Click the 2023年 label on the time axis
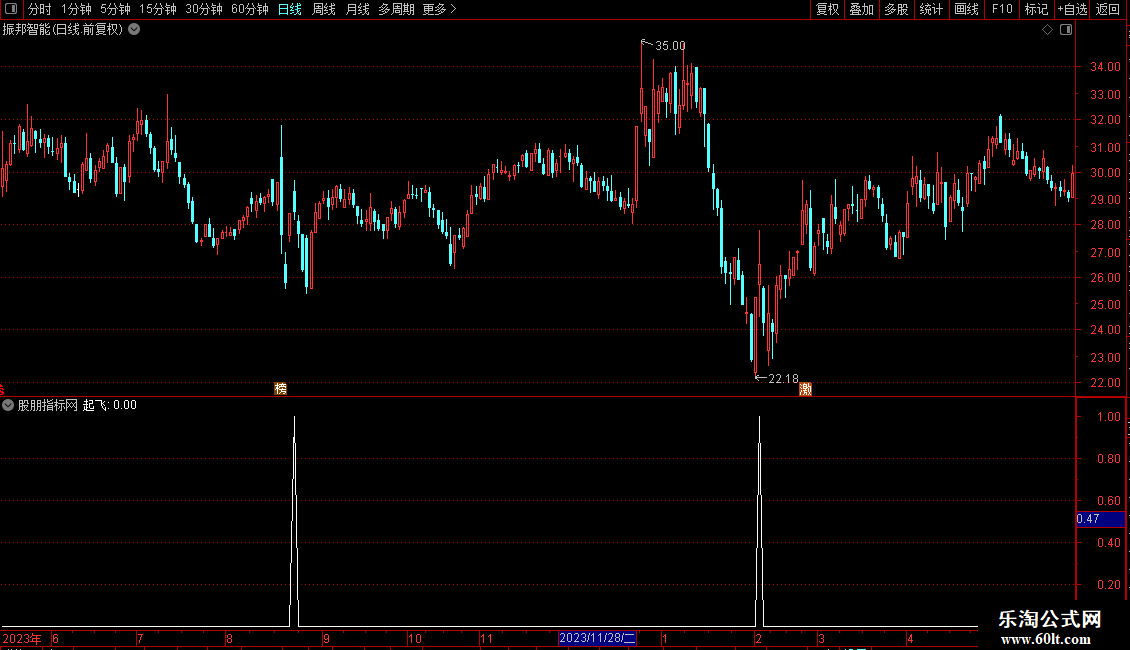Viewport: 1130px width, 650px height. pyautogui.click(x=22, y=638)
